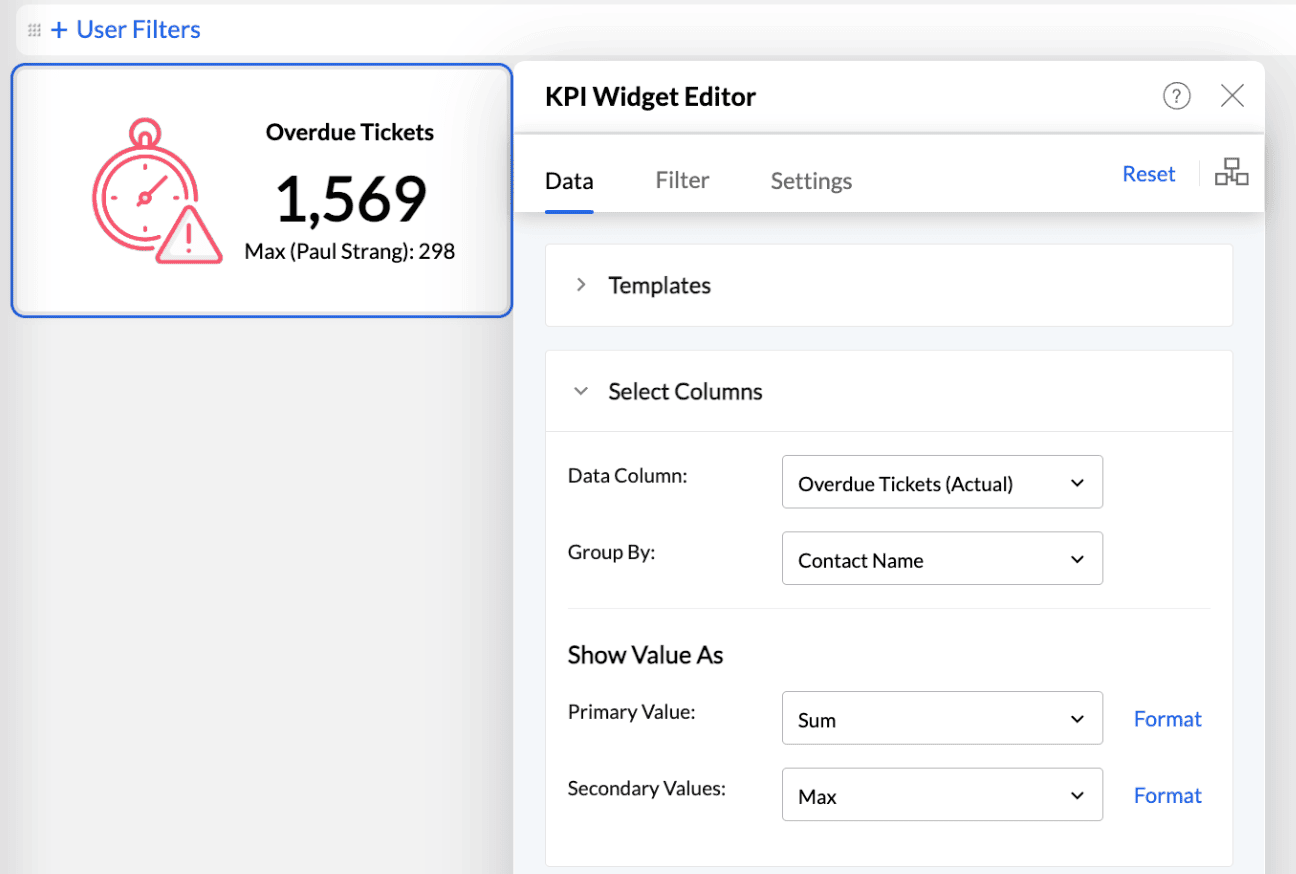The height and width of the screenshot is (874, 1296).
Task: Open the Settings tab
Action: (811, 181)
